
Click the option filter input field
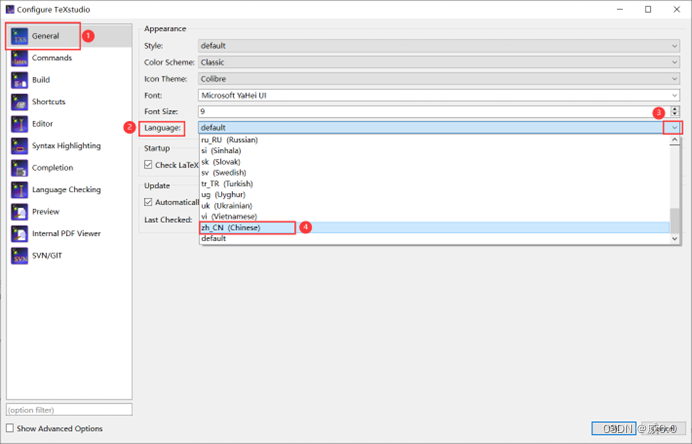click(x=69, y=410)
